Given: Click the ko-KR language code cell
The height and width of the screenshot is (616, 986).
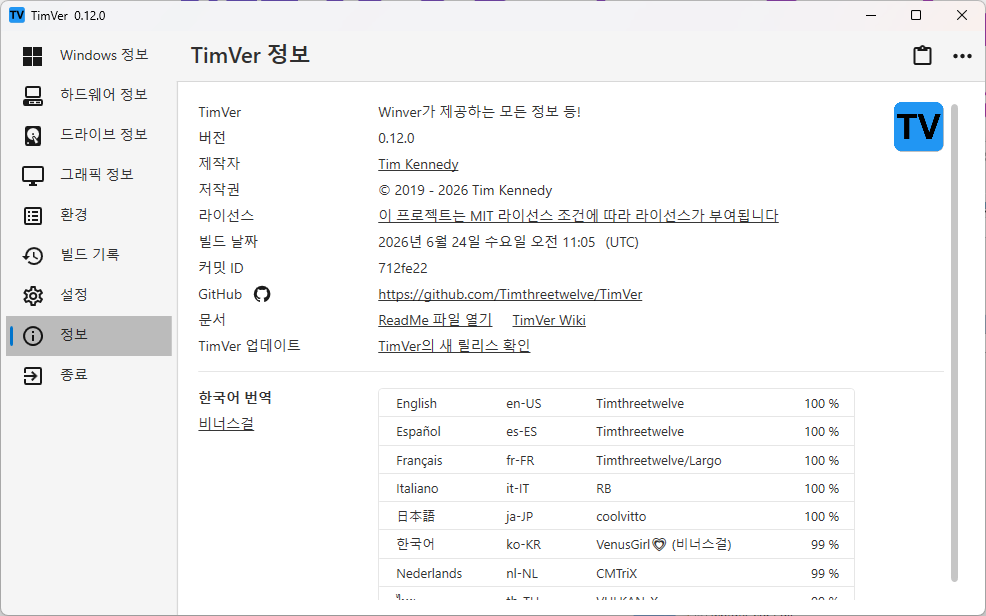Looking at the screenshot, I should [x=523, y=545].
